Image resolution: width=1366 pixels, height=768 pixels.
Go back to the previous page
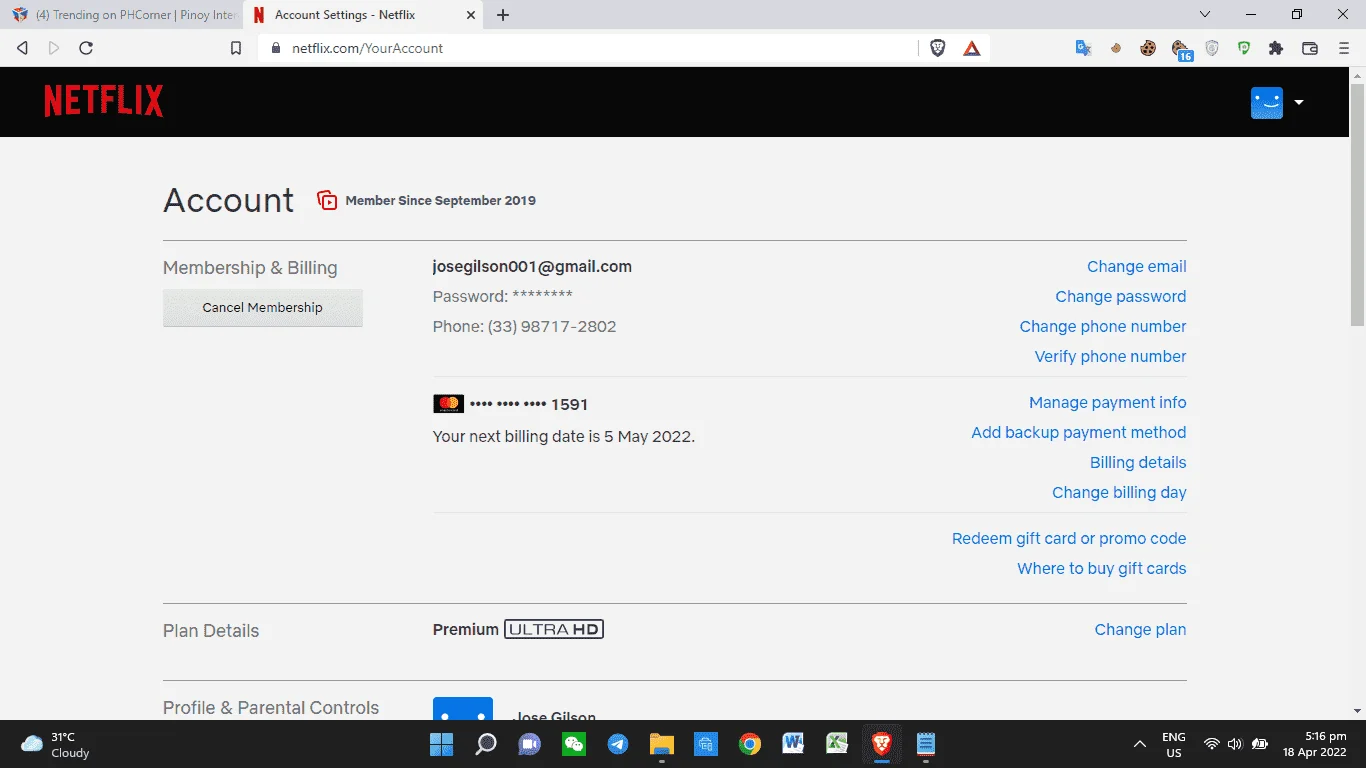coord(22,48)
